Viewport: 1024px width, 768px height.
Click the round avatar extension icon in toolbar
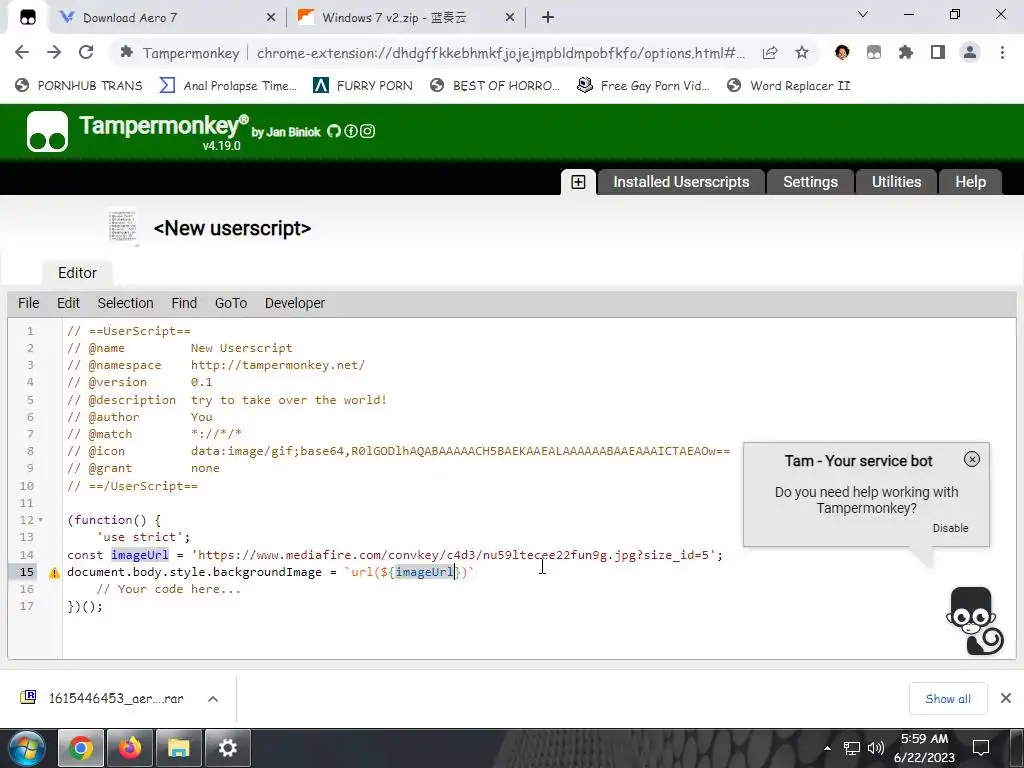click(842, 52)
